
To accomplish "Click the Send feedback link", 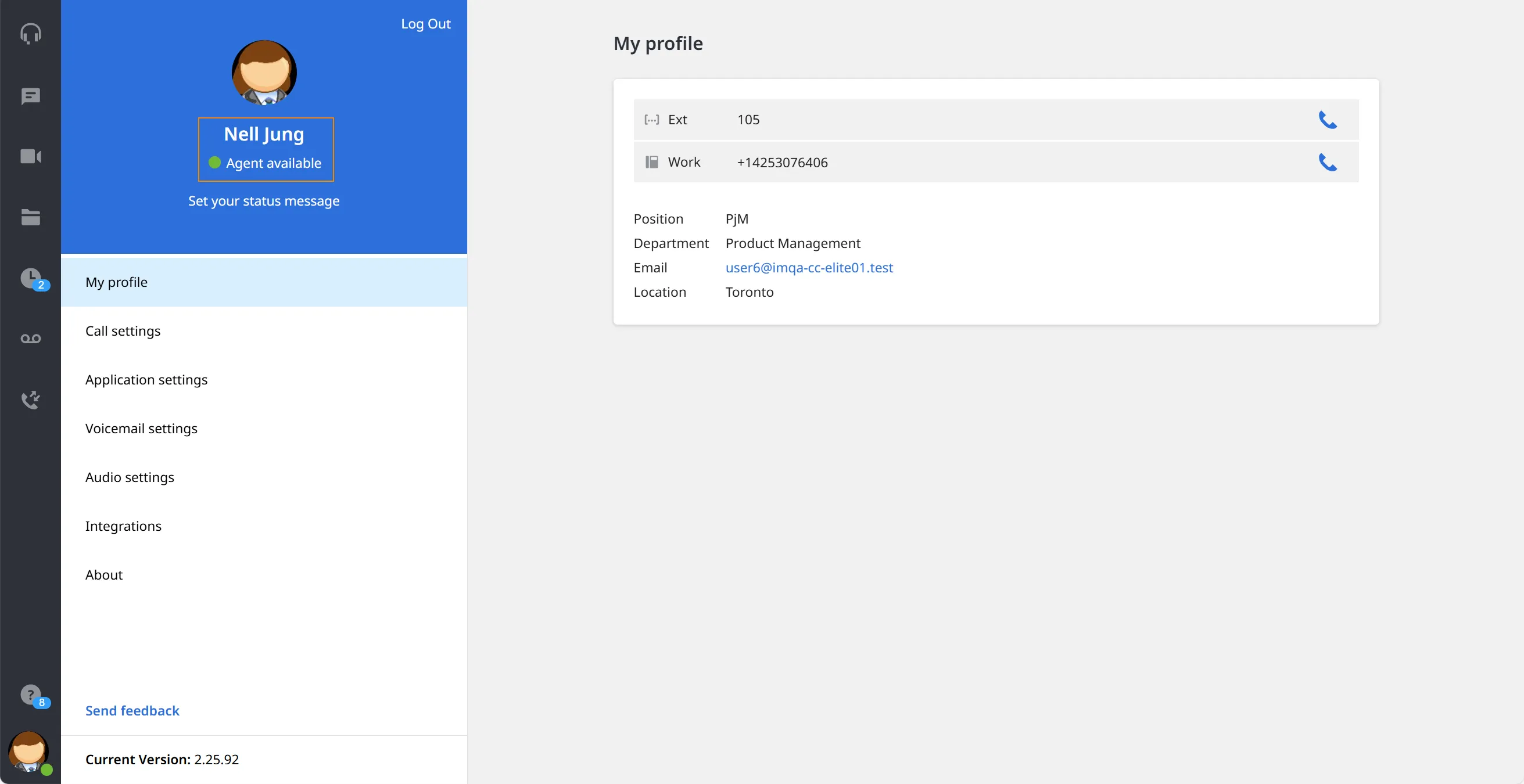I will pyautogui.click(x=132, y=711).
